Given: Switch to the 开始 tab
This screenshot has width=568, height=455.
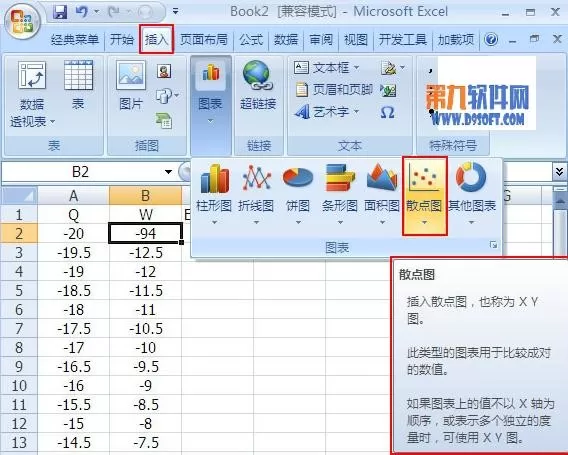Looking at the screenshot, I should point(122,39).
